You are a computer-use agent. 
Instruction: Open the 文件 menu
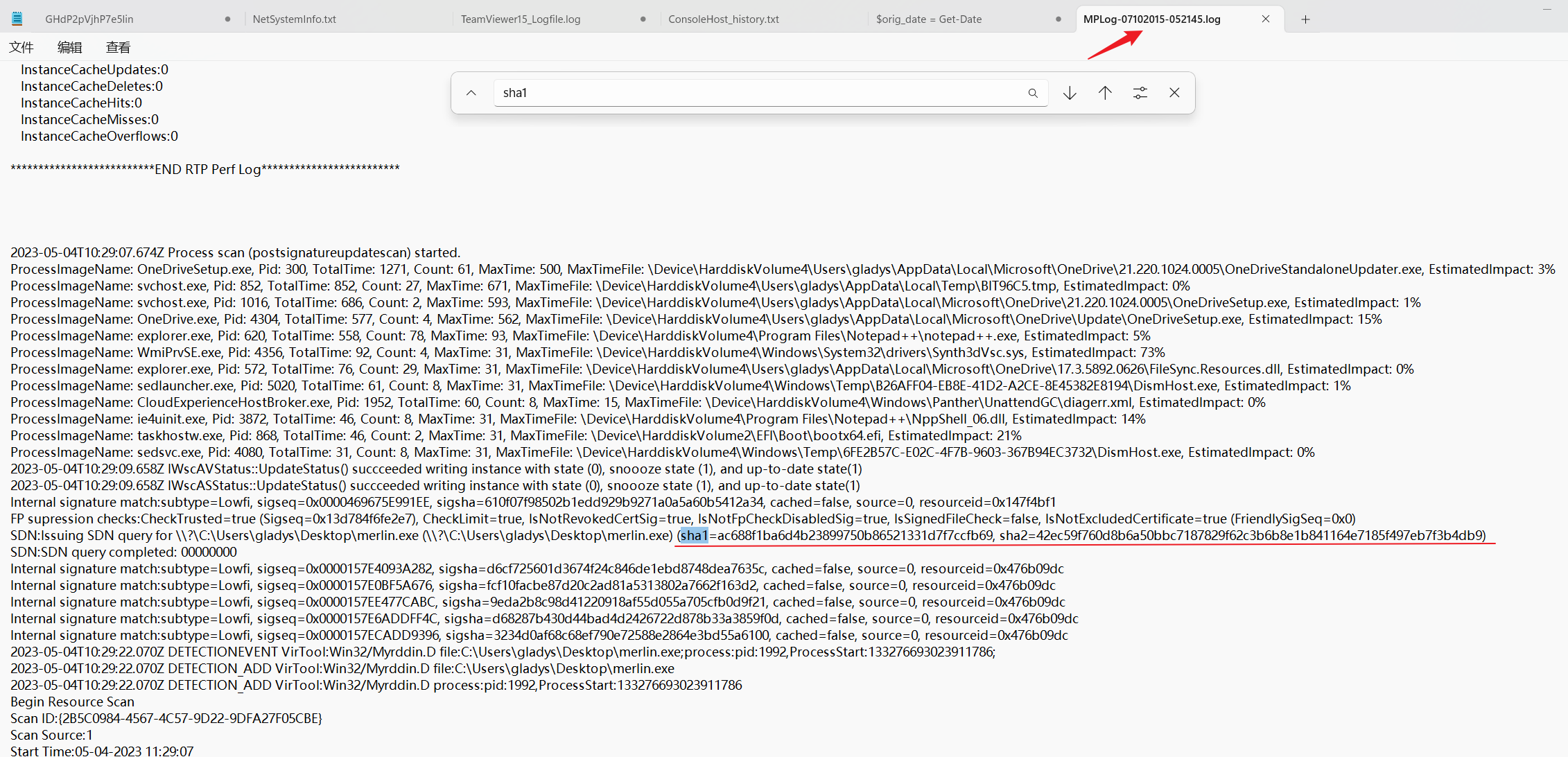click(x=21, y=47)
